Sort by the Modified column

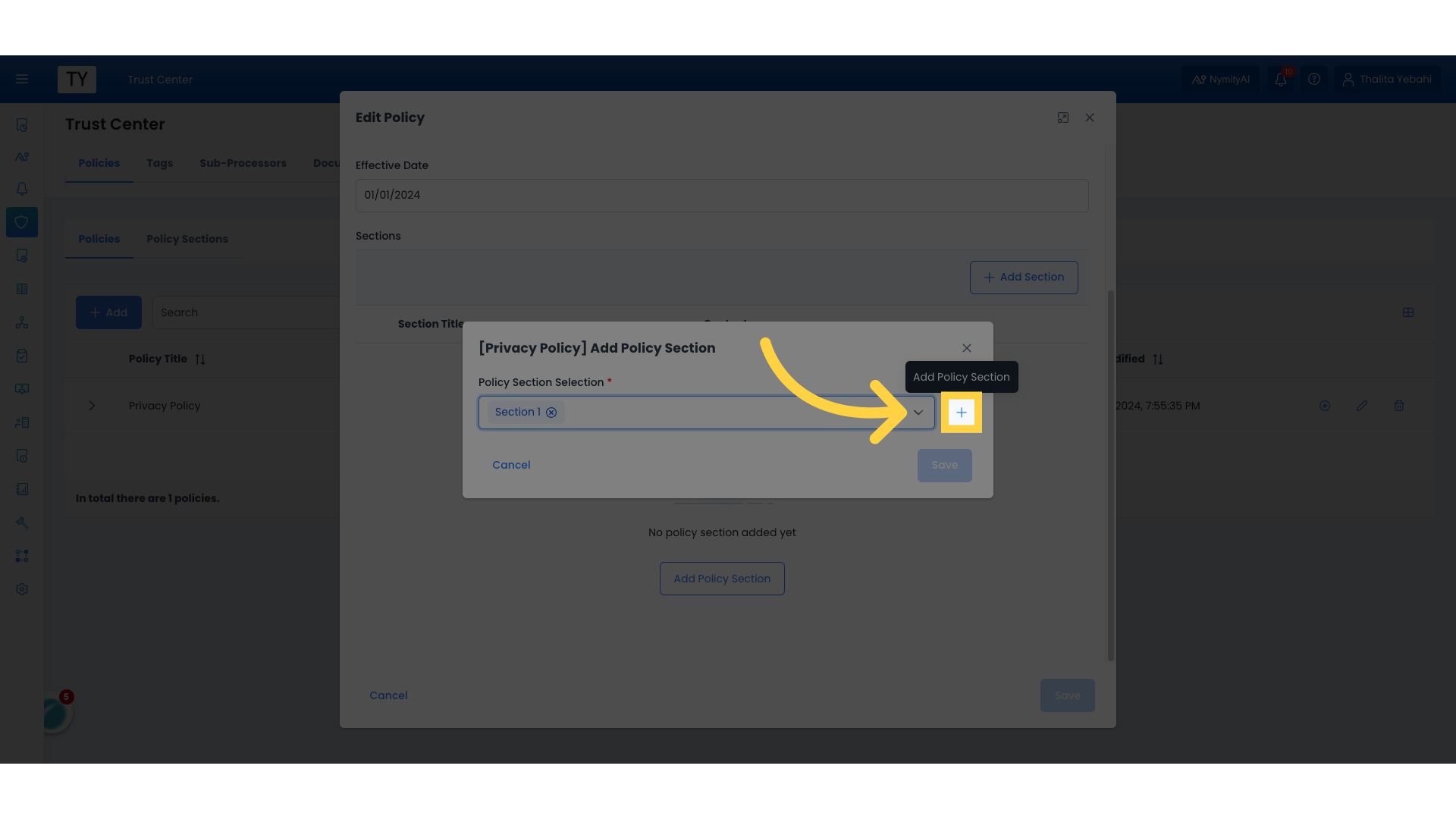[x=1157, y=359]
